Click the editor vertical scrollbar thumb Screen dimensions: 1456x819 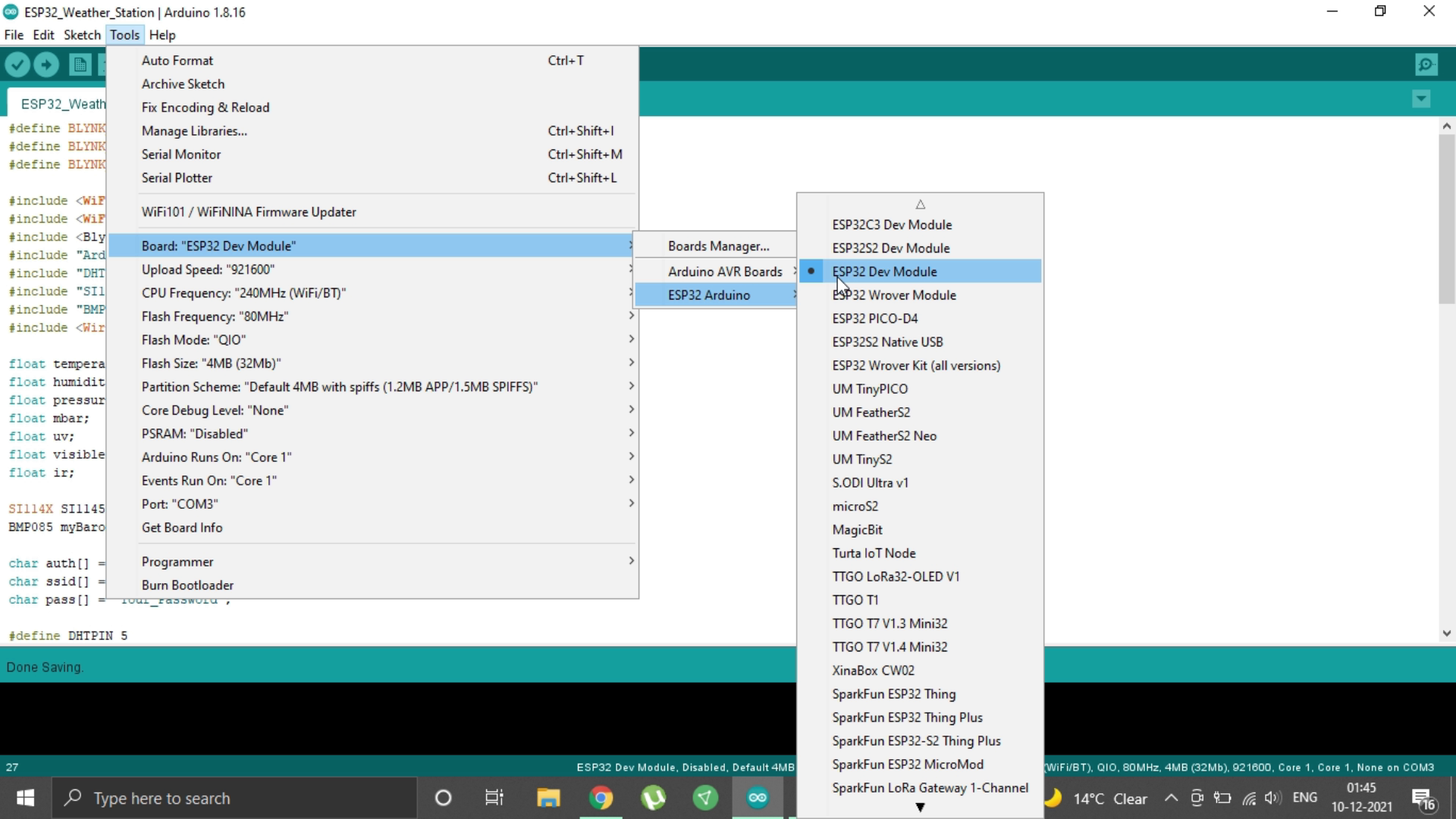(x=1446, y=219)
